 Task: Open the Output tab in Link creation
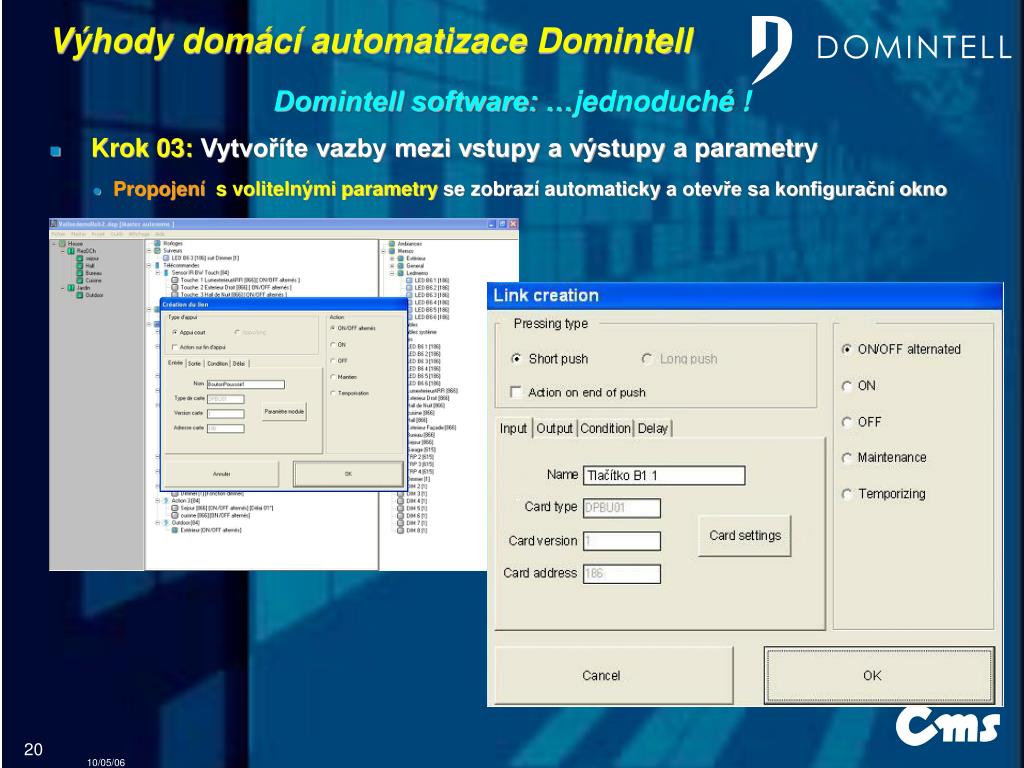(554, 428)
